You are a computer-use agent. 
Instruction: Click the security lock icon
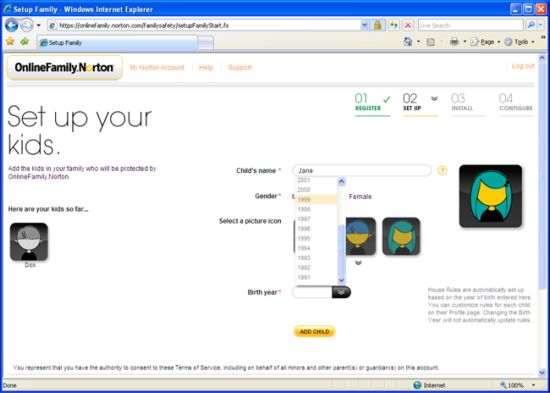pyautogui.click(x=377, y=25)
